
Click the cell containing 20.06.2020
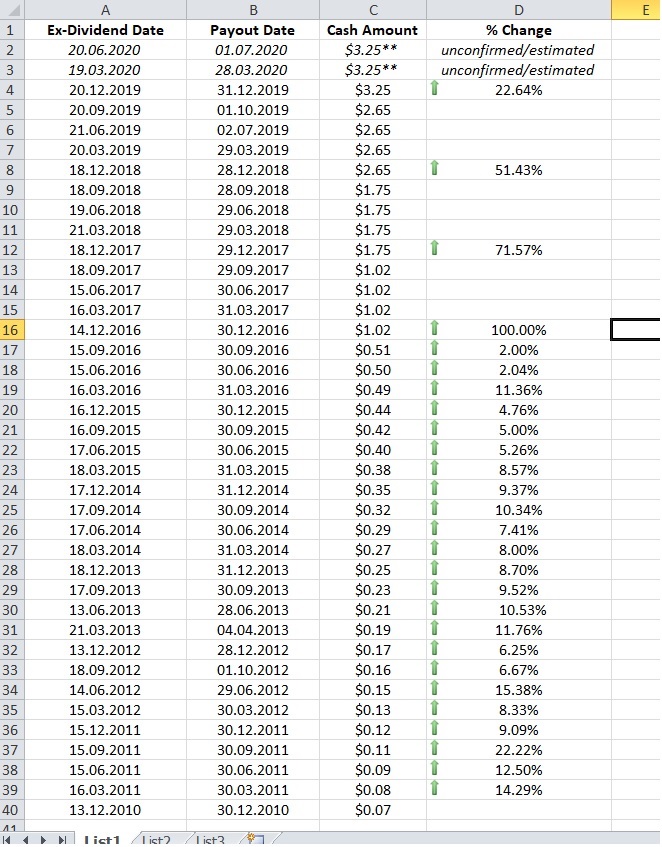pyautogui.click(x=105, y=50)
